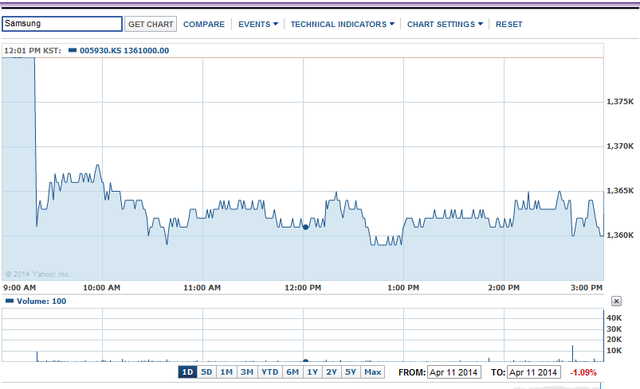Click the 10:00 AM time axis label
Viewport: 640px width, 389px height.
click(x=102, y=288)
